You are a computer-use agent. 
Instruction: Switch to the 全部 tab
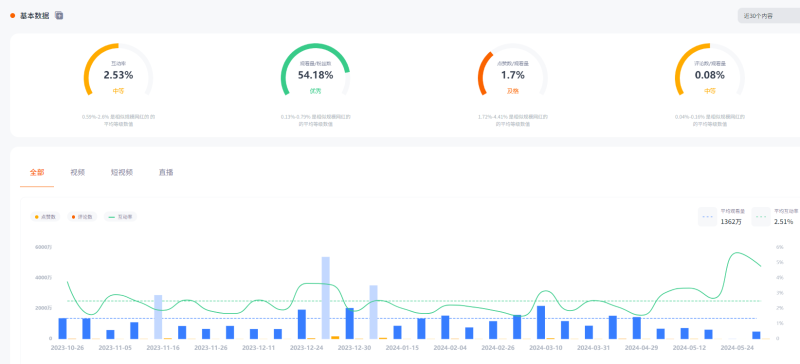click(x=37, y=173)
